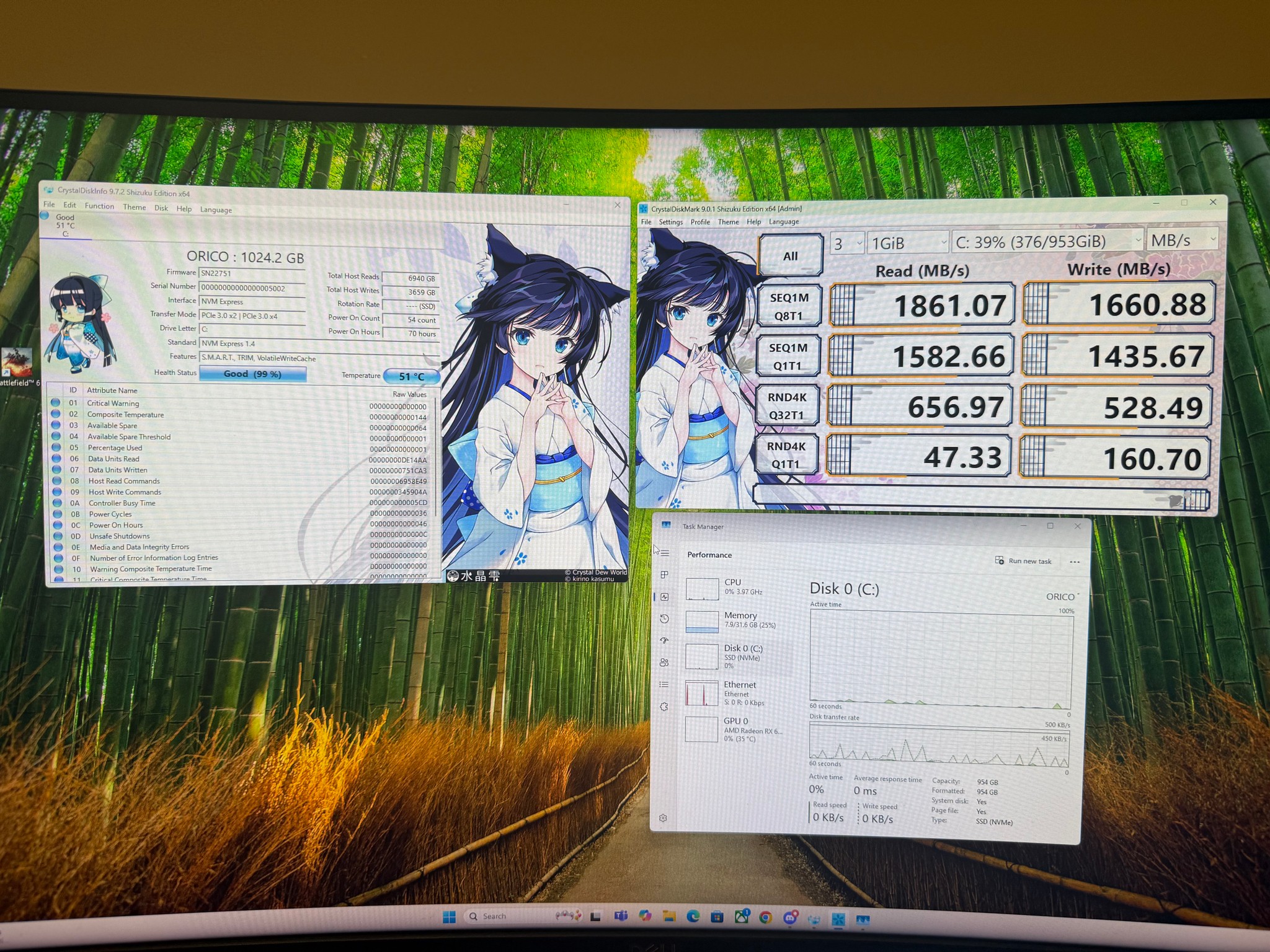Select the Unsafe Shutdowns attribute row
1270x952 pixels.
242,536
